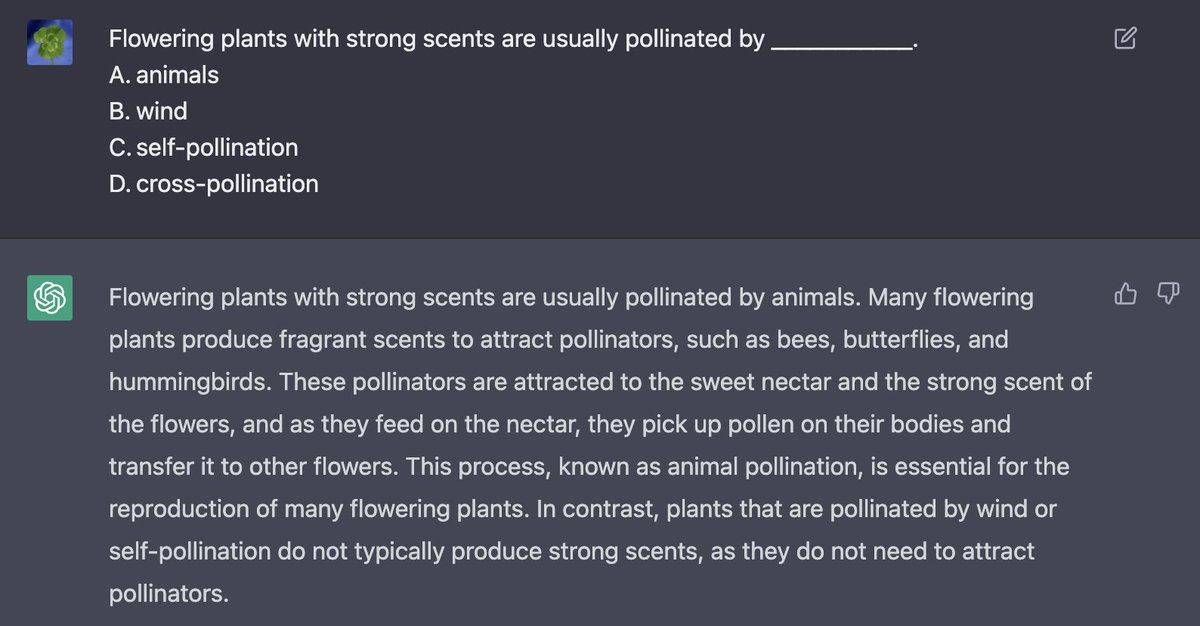Viewport: 1200px width, 626px height.
Task: Click the green ChatGPT logo avatar
Action: [49, 298]
